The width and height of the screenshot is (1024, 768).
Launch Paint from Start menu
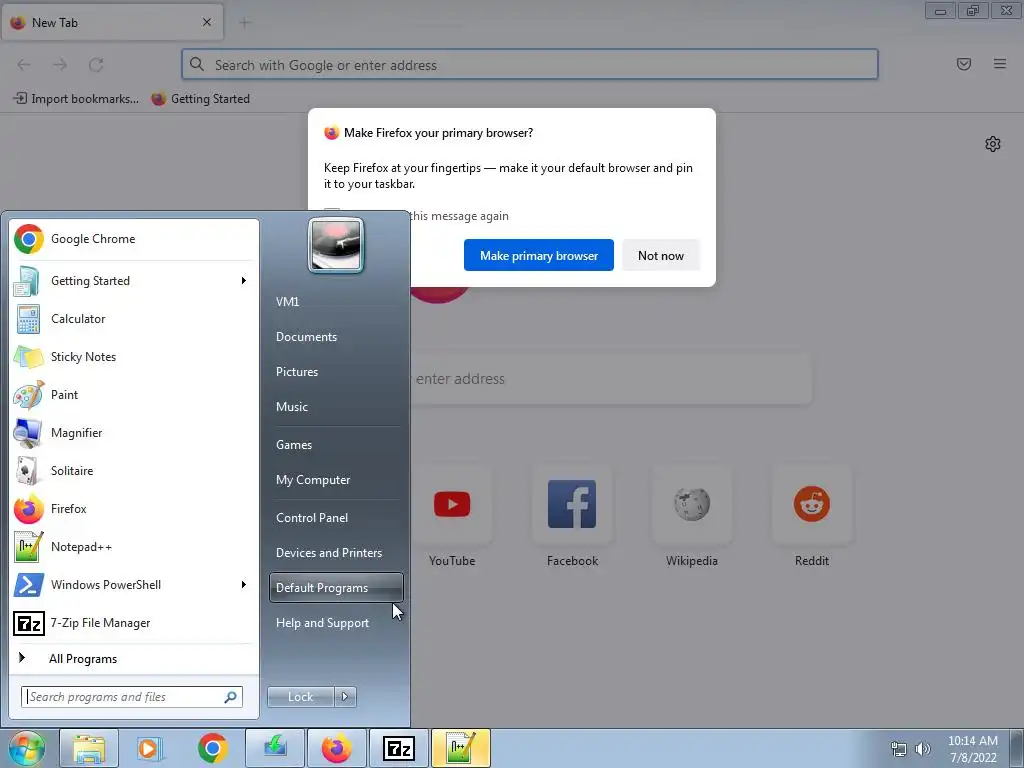click(134, 394)
